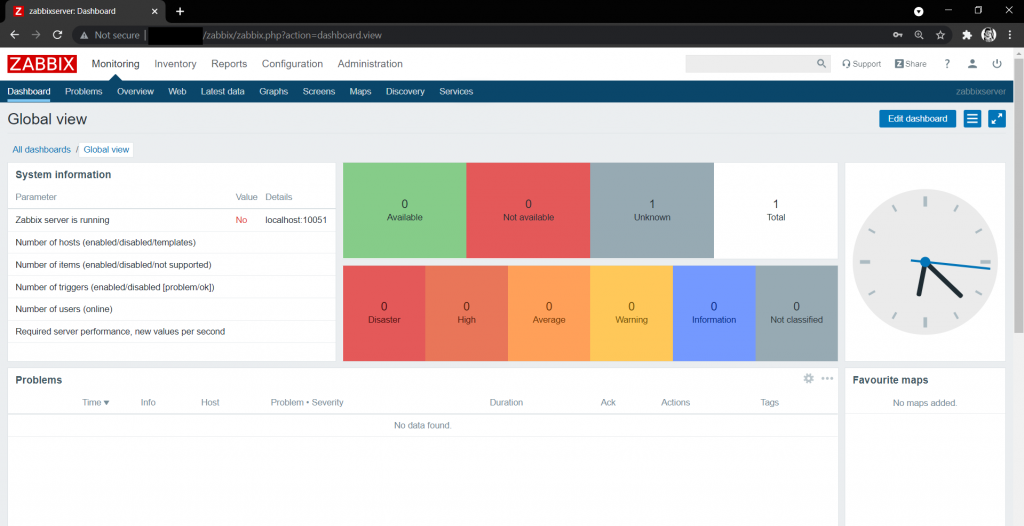1024x526 pixels.
Task: Go to the Overview submenu tab
Action: click(x=135, y=91)
